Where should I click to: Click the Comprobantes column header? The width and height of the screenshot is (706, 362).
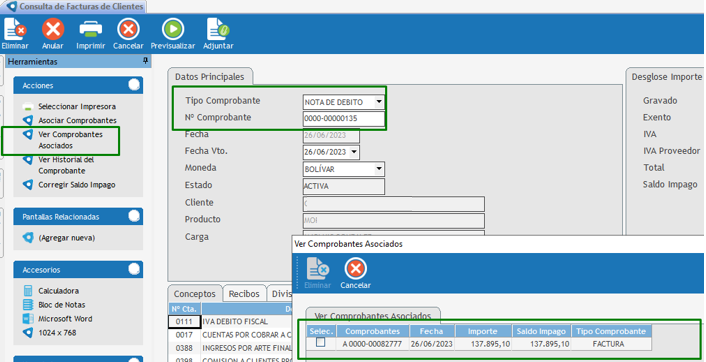(372, 331)
